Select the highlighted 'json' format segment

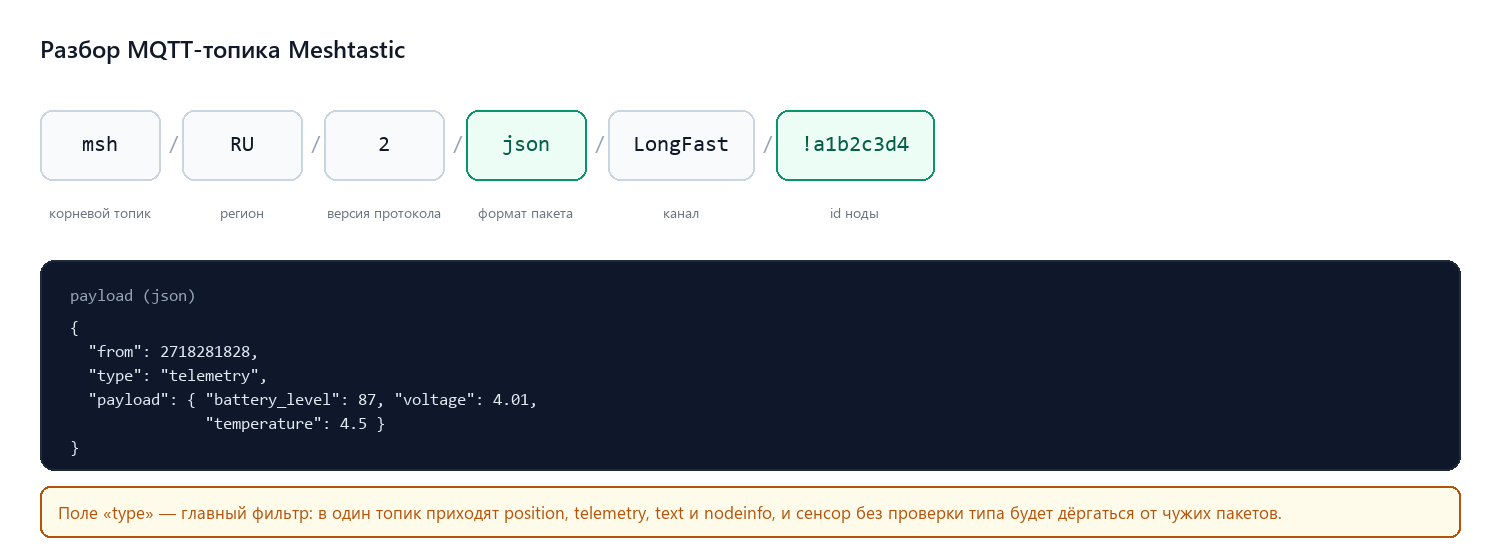click(526, 145)
